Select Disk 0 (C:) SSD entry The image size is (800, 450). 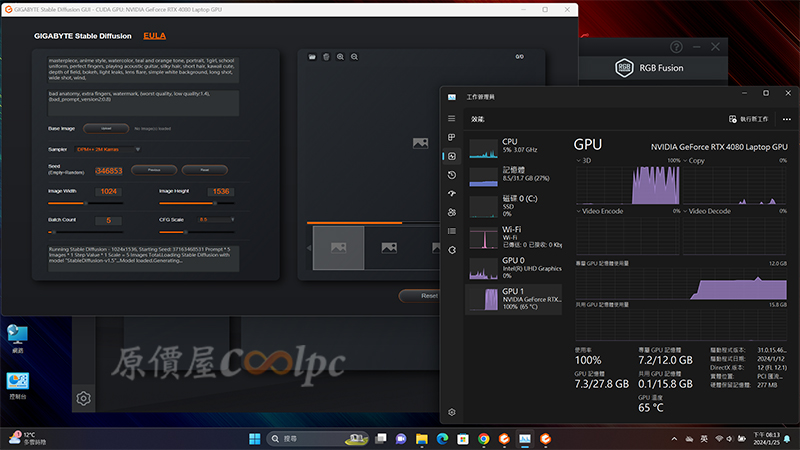514,206
